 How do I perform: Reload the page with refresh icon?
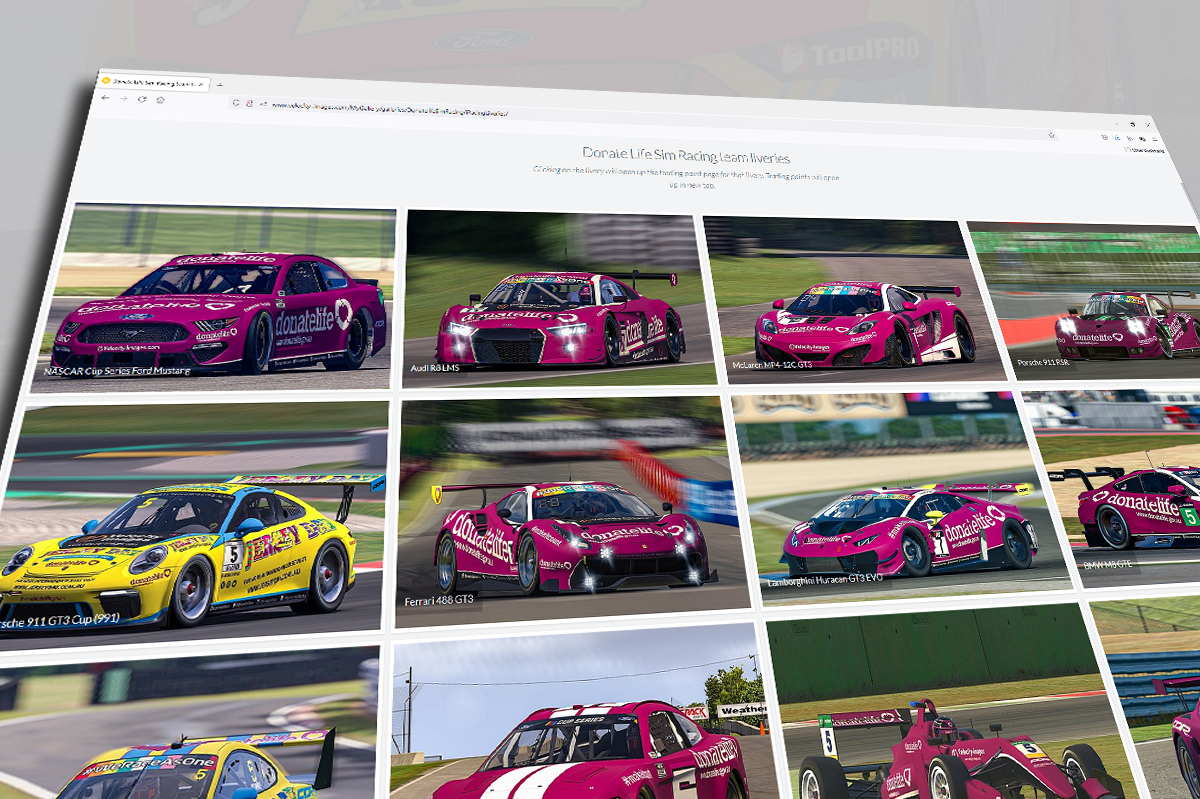(142, 100)
